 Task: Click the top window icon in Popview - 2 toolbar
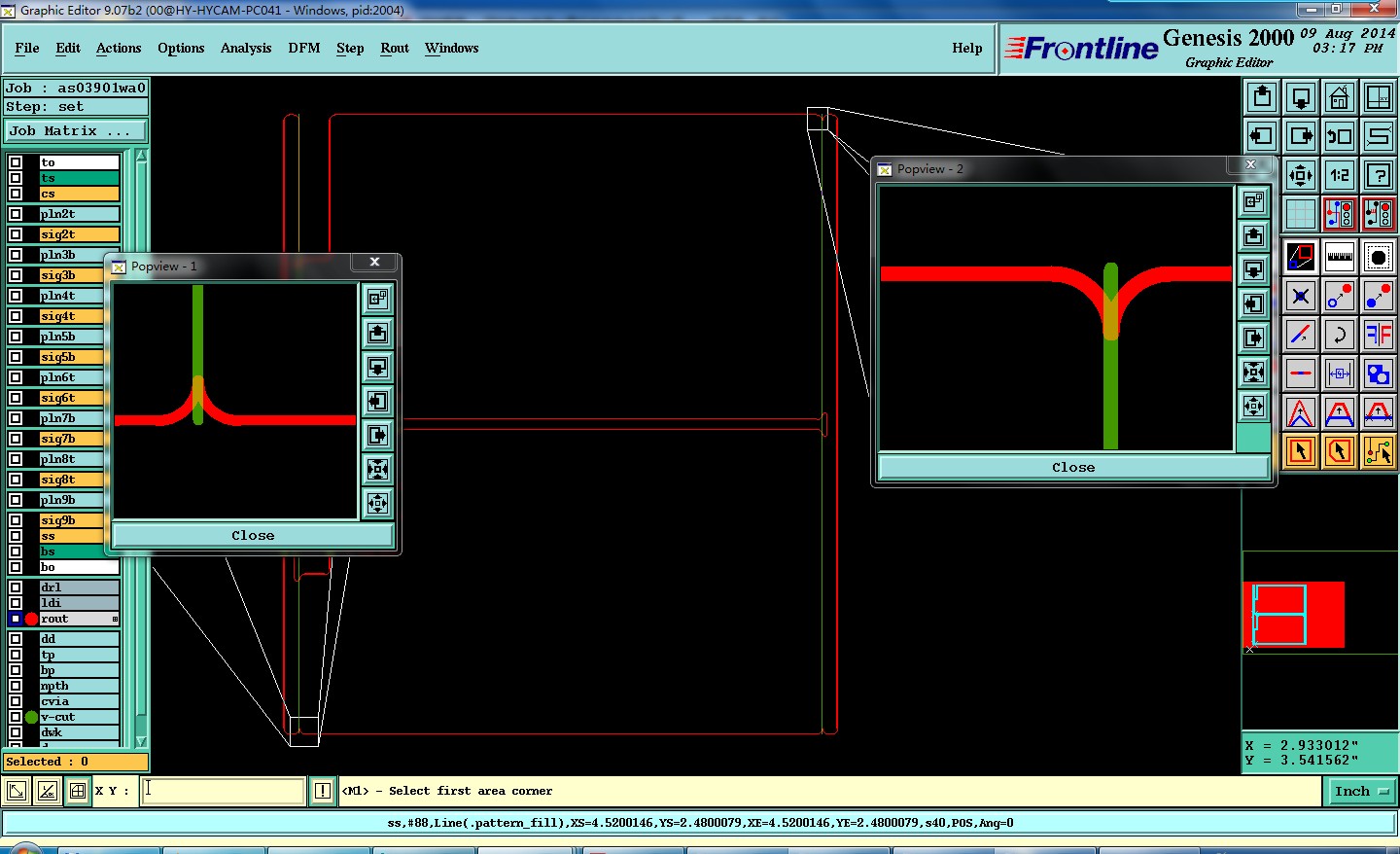click(x=1253, y=202)
